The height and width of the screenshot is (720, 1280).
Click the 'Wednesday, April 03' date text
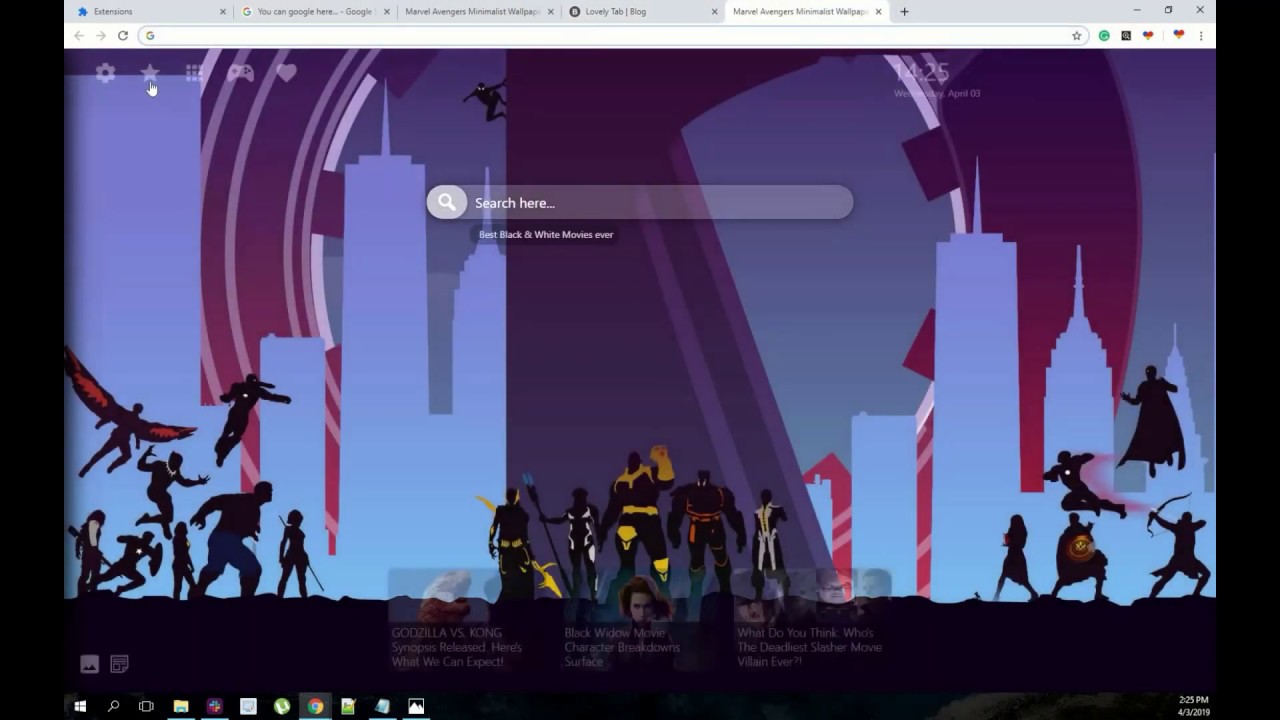click(x=937, y=93)
